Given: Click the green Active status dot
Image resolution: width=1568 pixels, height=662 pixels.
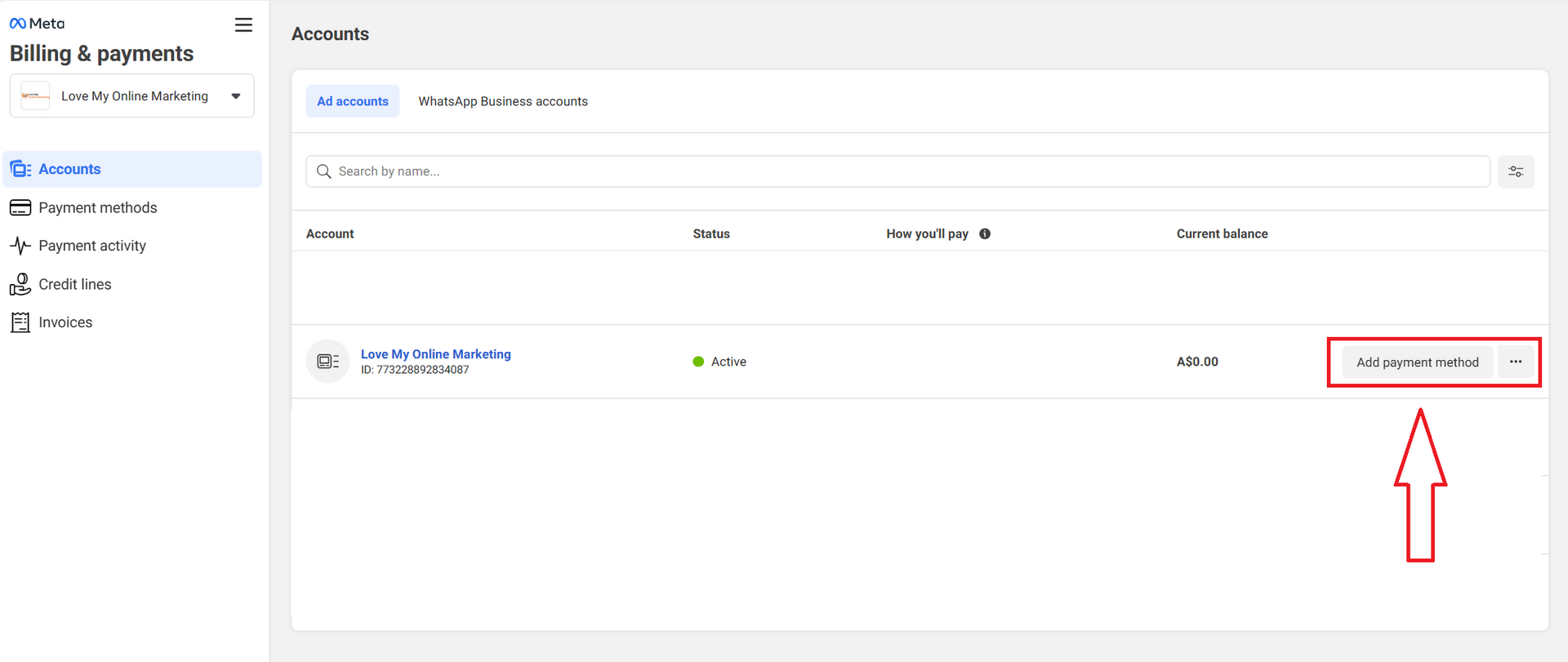Looking at the screenshot, I should pyautogui.click(x=698, y=362).
